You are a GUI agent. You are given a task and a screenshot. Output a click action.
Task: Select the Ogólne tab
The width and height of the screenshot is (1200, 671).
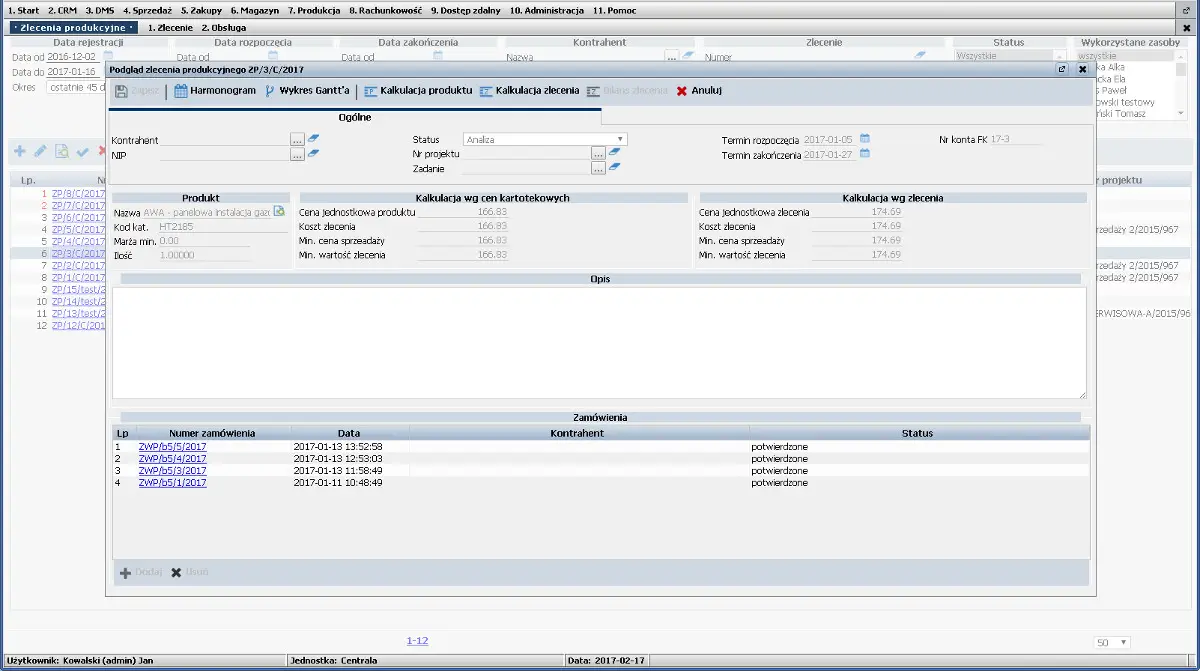point(355,117)
